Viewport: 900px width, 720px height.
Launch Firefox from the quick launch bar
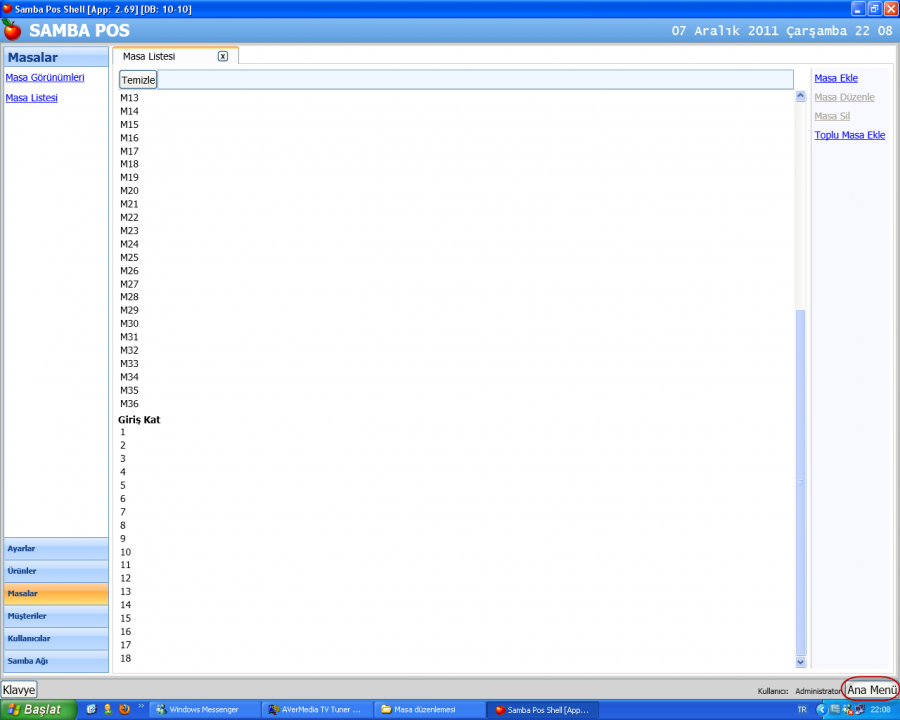coord(124,710)
